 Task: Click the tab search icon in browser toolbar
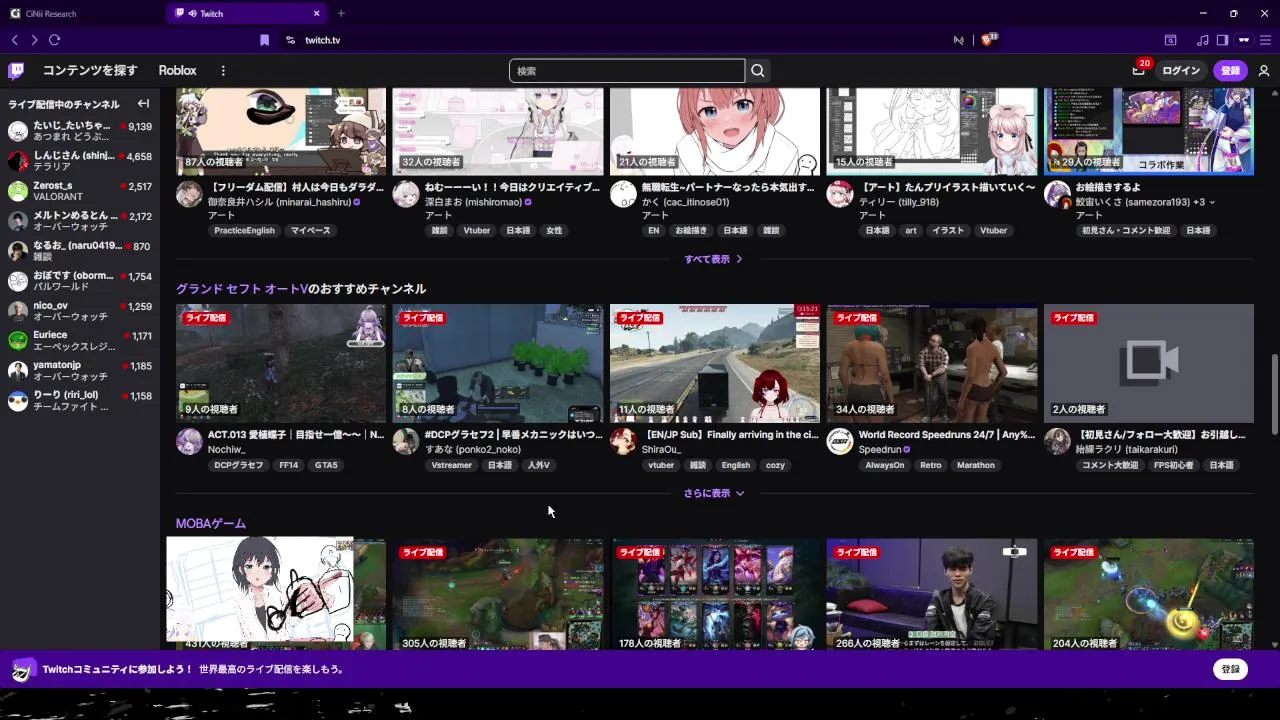[1170, 40]
